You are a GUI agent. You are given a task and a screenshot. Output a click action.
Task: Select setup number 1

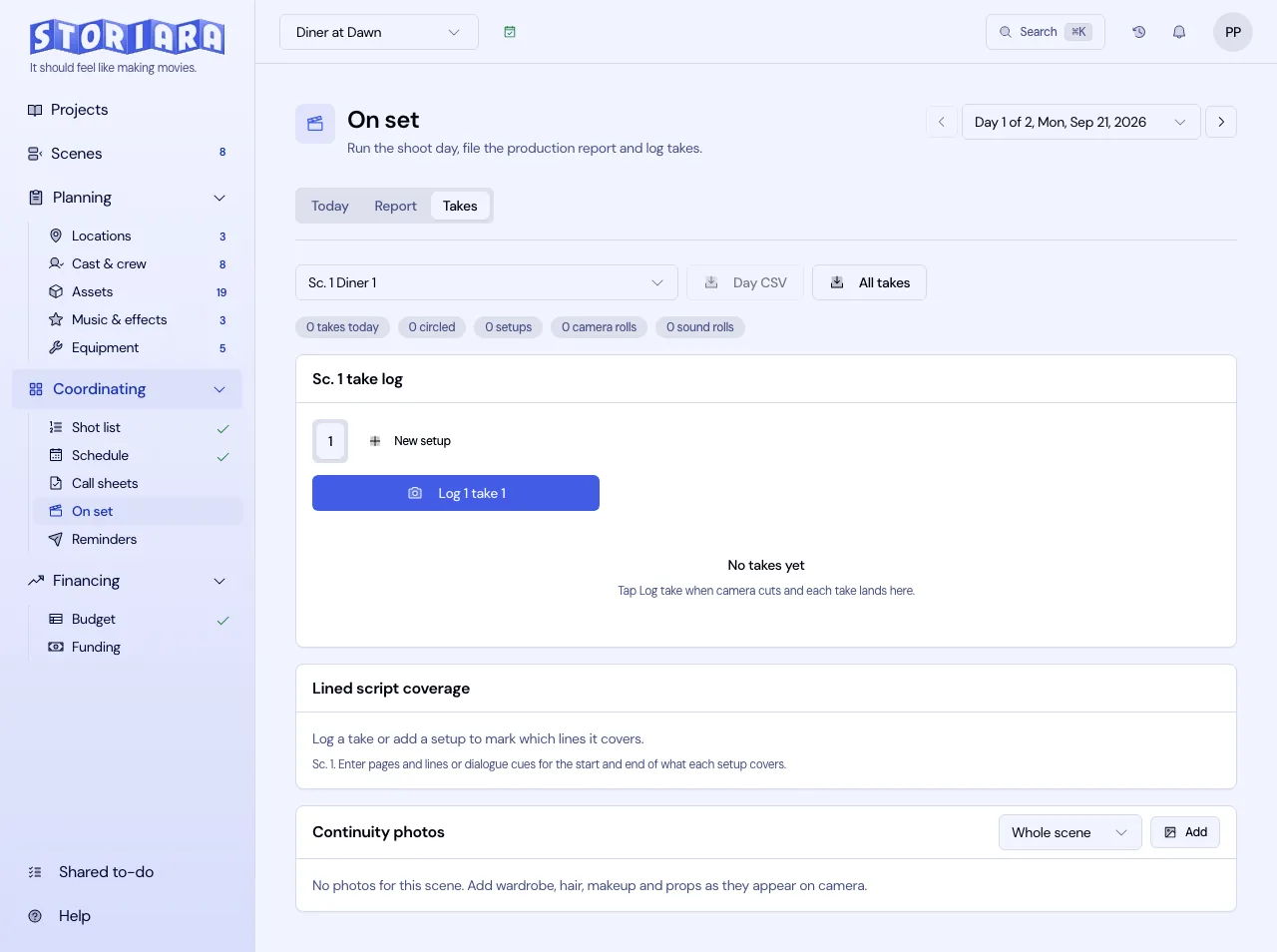tap(330, 441)
